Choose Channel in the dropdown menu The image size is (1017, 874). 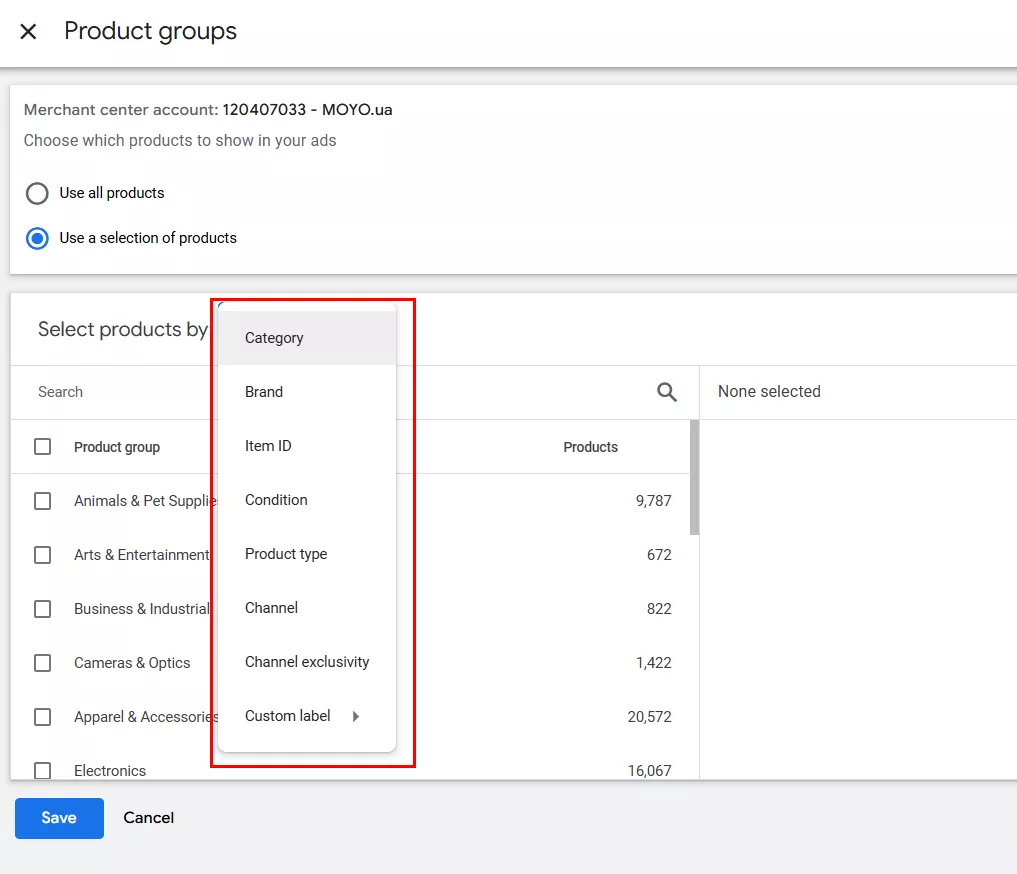(271, 608)
